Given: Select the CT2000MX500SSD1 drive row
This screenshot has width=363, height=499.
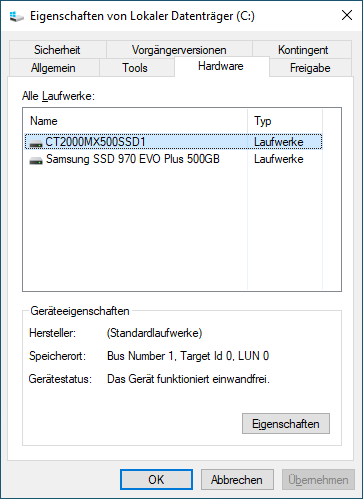Looking at the screenshot, I should (173, 142).
